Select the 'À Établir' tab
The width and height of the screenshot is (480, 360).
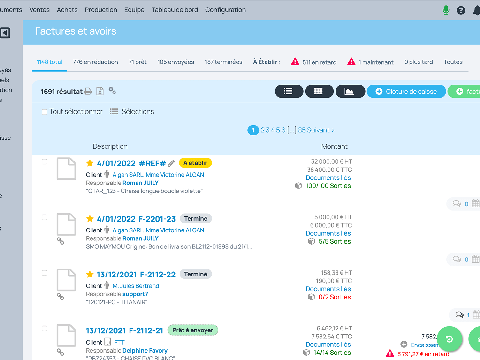266,62
